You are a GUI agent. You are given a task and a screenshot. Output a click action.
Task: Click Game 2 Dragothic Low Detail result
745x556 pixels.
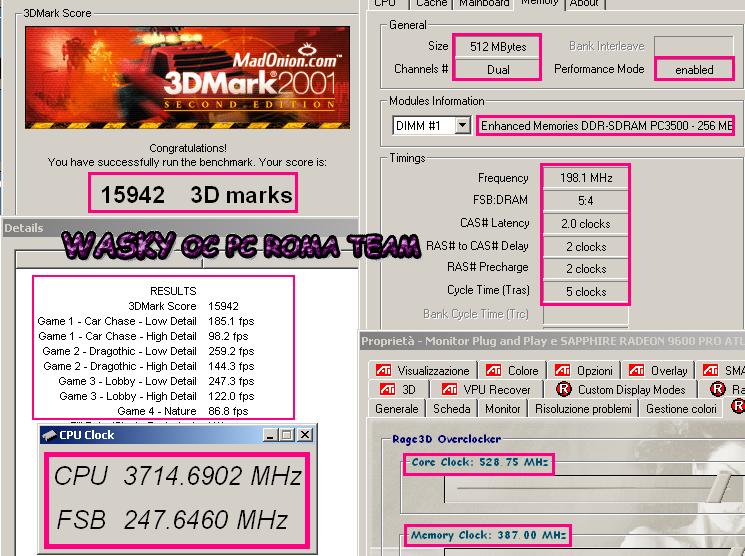pyautogui.click(x=148, y=351)
